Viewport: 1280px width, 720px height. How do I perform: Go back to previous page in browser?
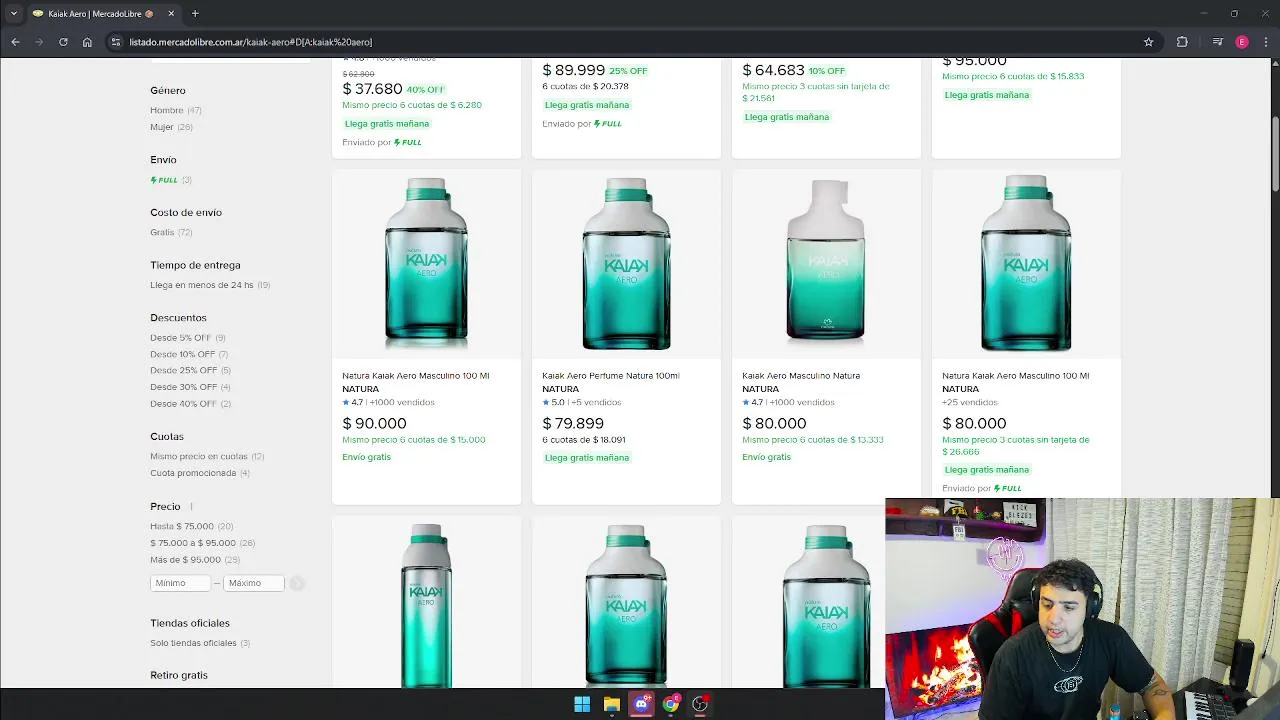(15, 42)
